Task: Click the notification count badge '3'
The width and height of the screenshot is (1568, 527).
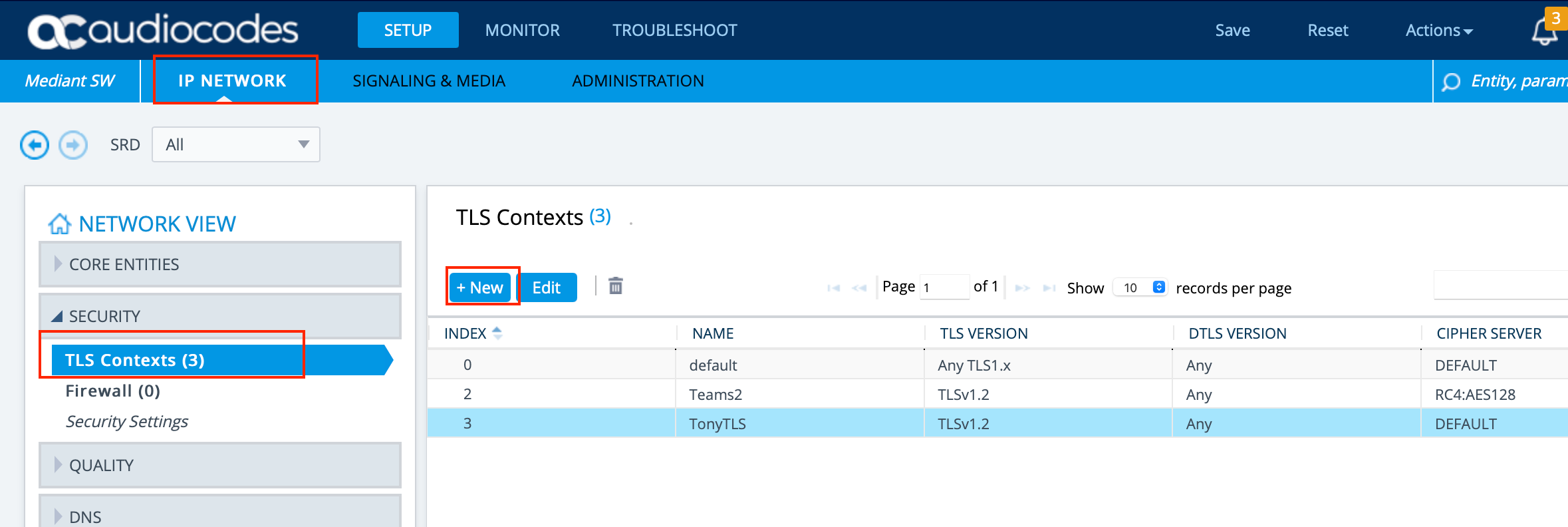Action: (x=1556, y=18)
